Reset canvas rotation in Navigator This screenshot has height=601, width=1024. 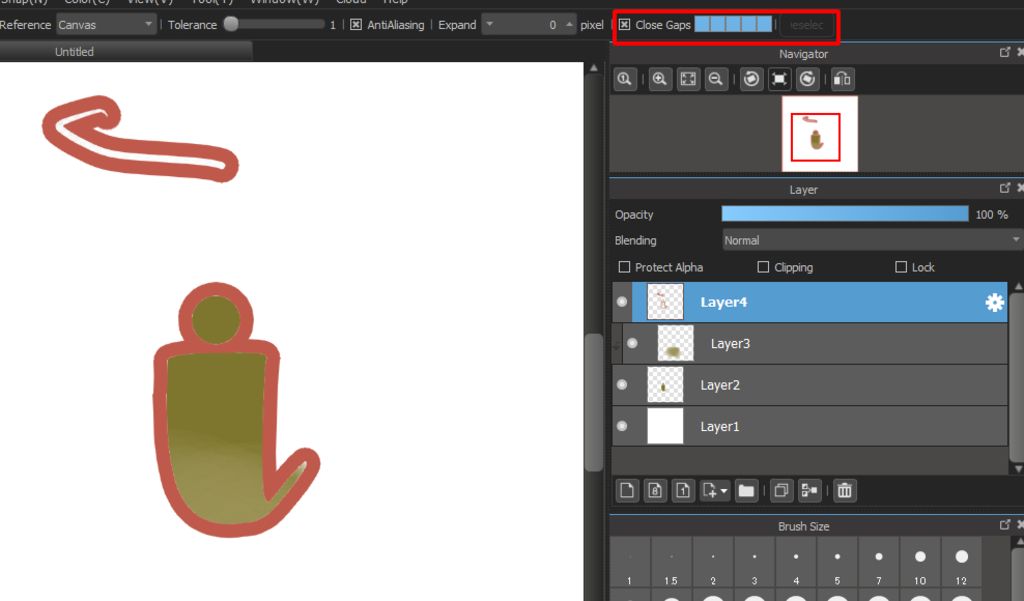[x=779, y=79]
